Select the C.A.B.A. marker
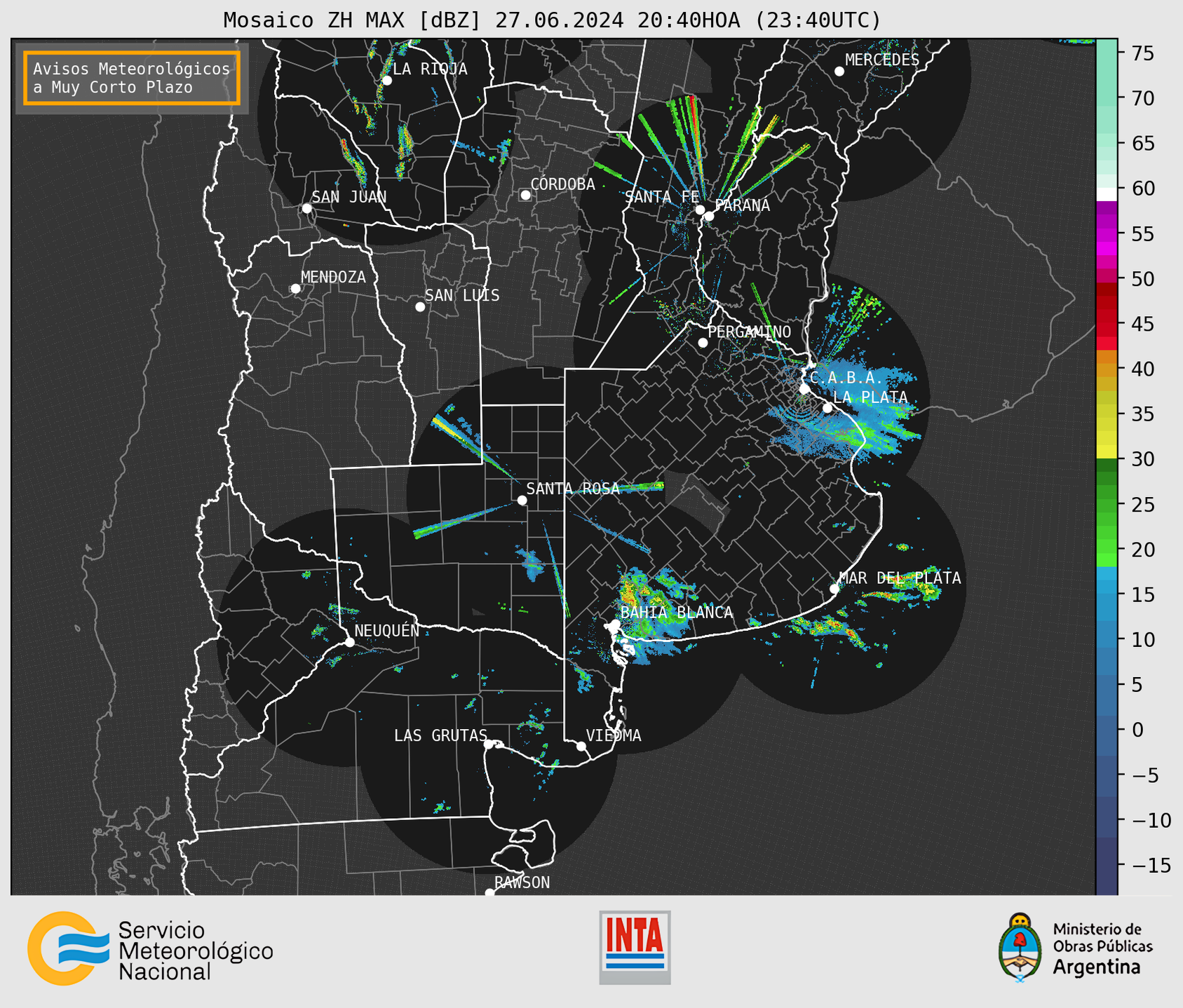This screenshot has width=1183, height=1008. (804, 389)
